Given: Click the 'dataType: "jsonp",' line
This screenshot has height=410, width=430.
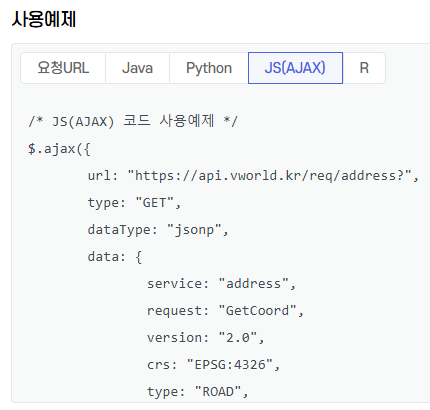Looking at the screenshot, I should (x=158, y=230).
